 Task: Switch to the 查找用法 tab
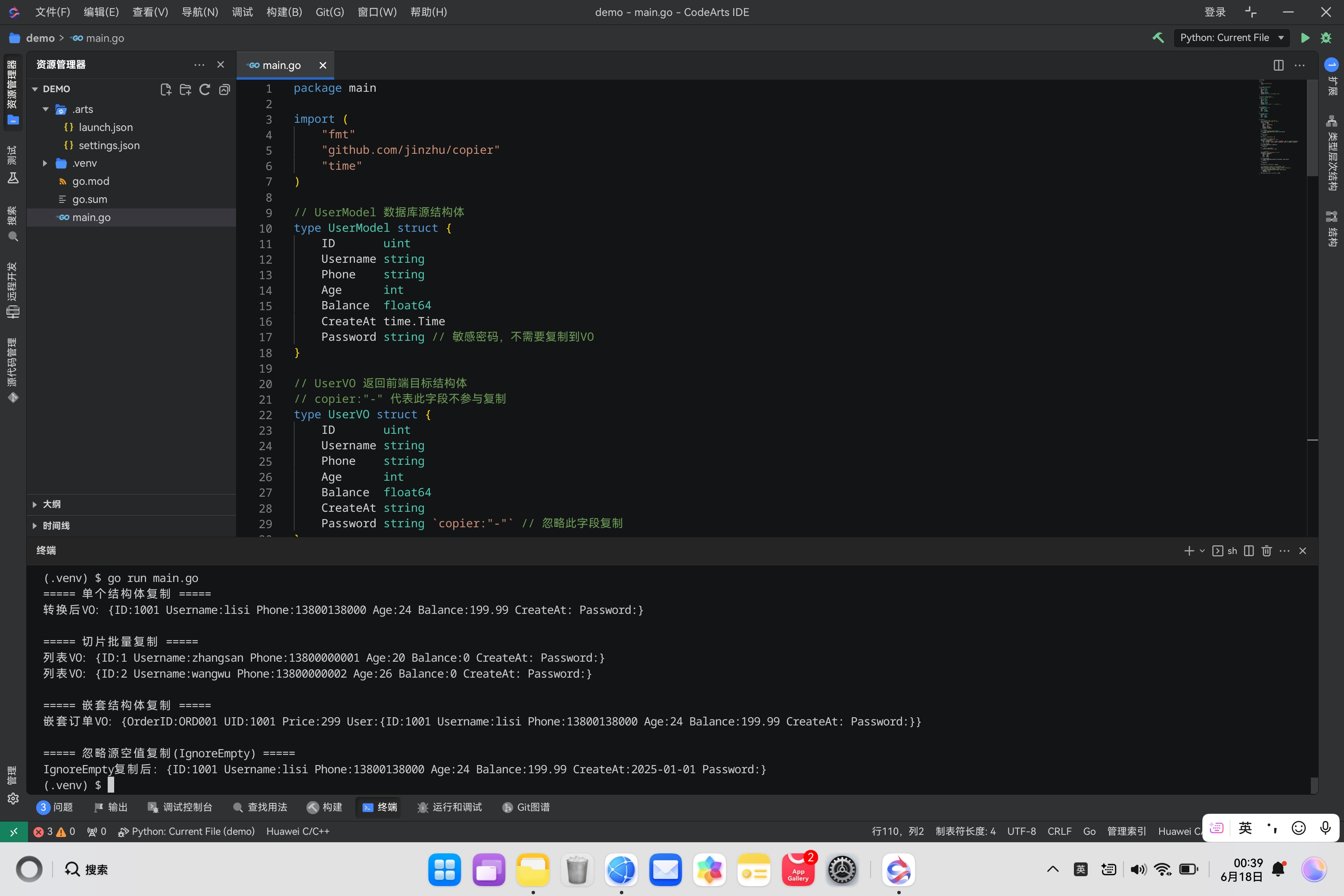click(x=260, y=807)
